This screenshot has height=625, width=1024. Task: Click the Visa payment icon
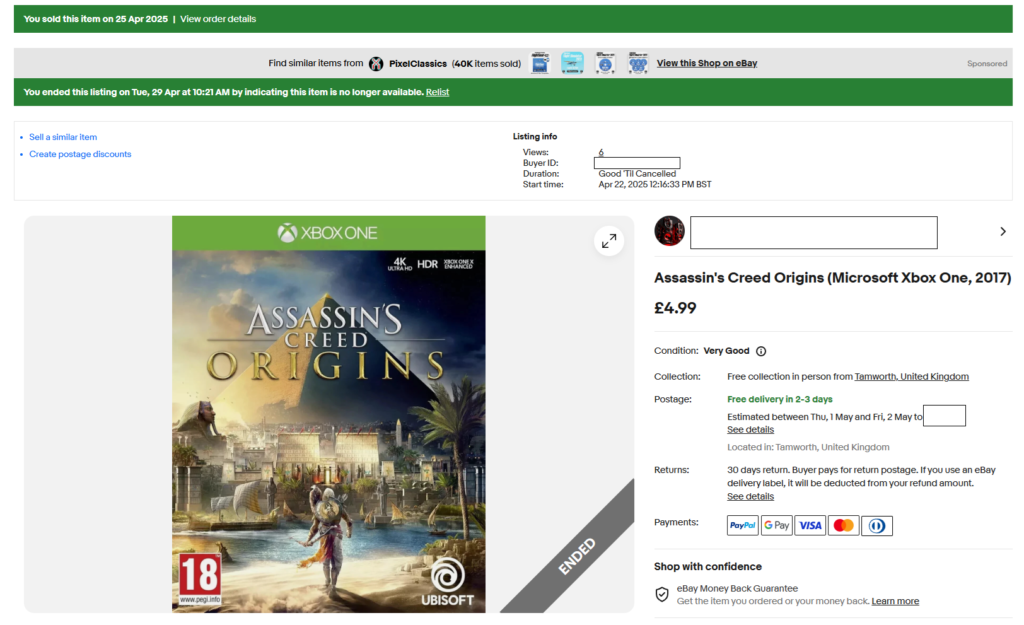810,526
